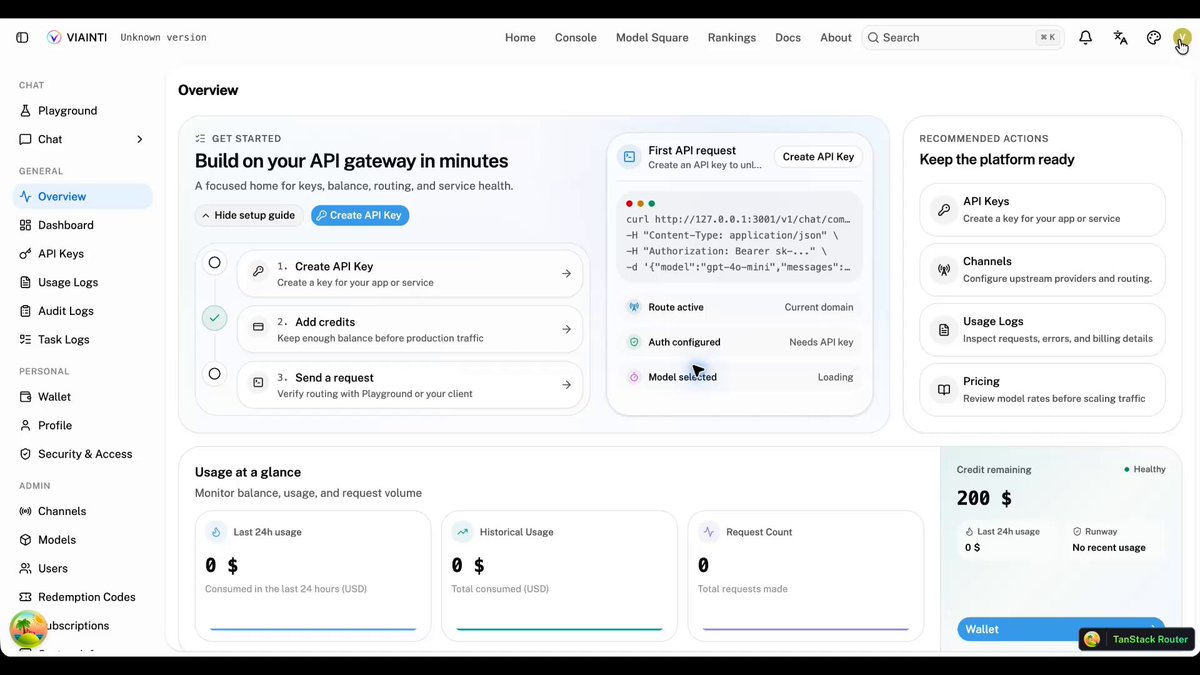The width and height of the screenshot is (1200, 675).
Task: Expand the Chat section chevron in sidebar
Action: click(x=140, y=140)
